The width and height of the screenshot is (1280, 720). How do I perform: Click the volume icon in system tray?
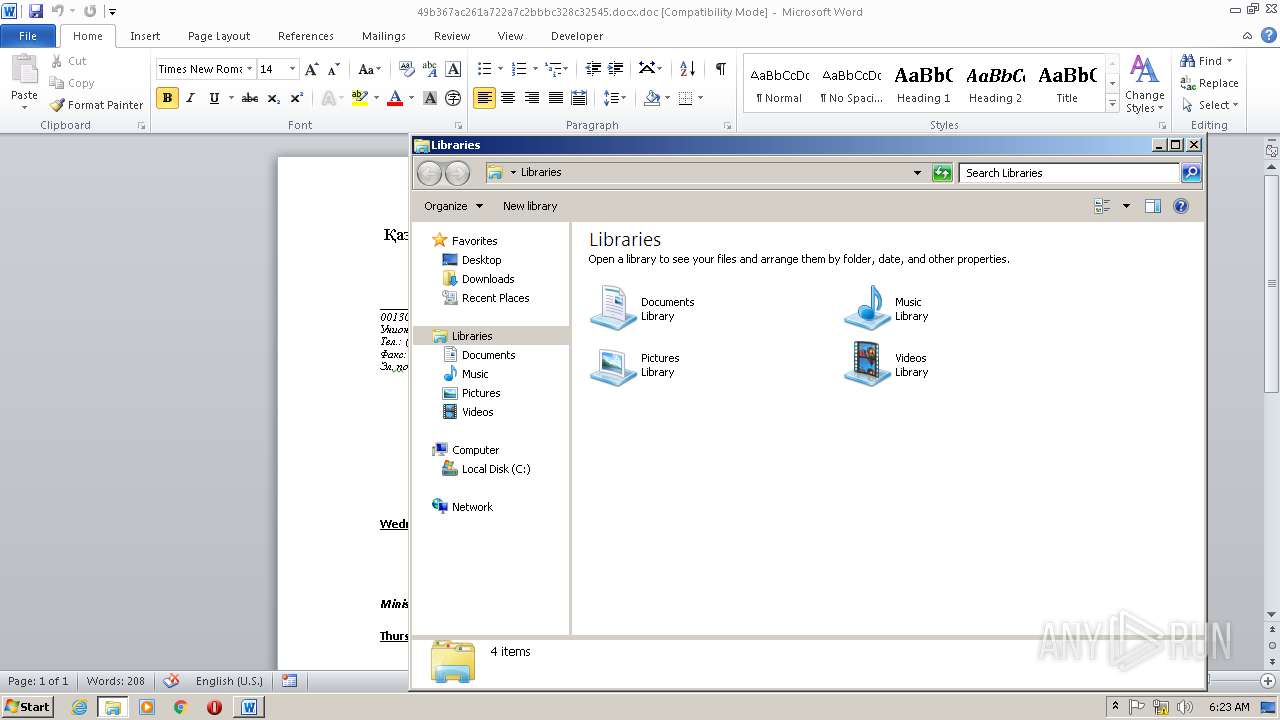(1184, 707)
